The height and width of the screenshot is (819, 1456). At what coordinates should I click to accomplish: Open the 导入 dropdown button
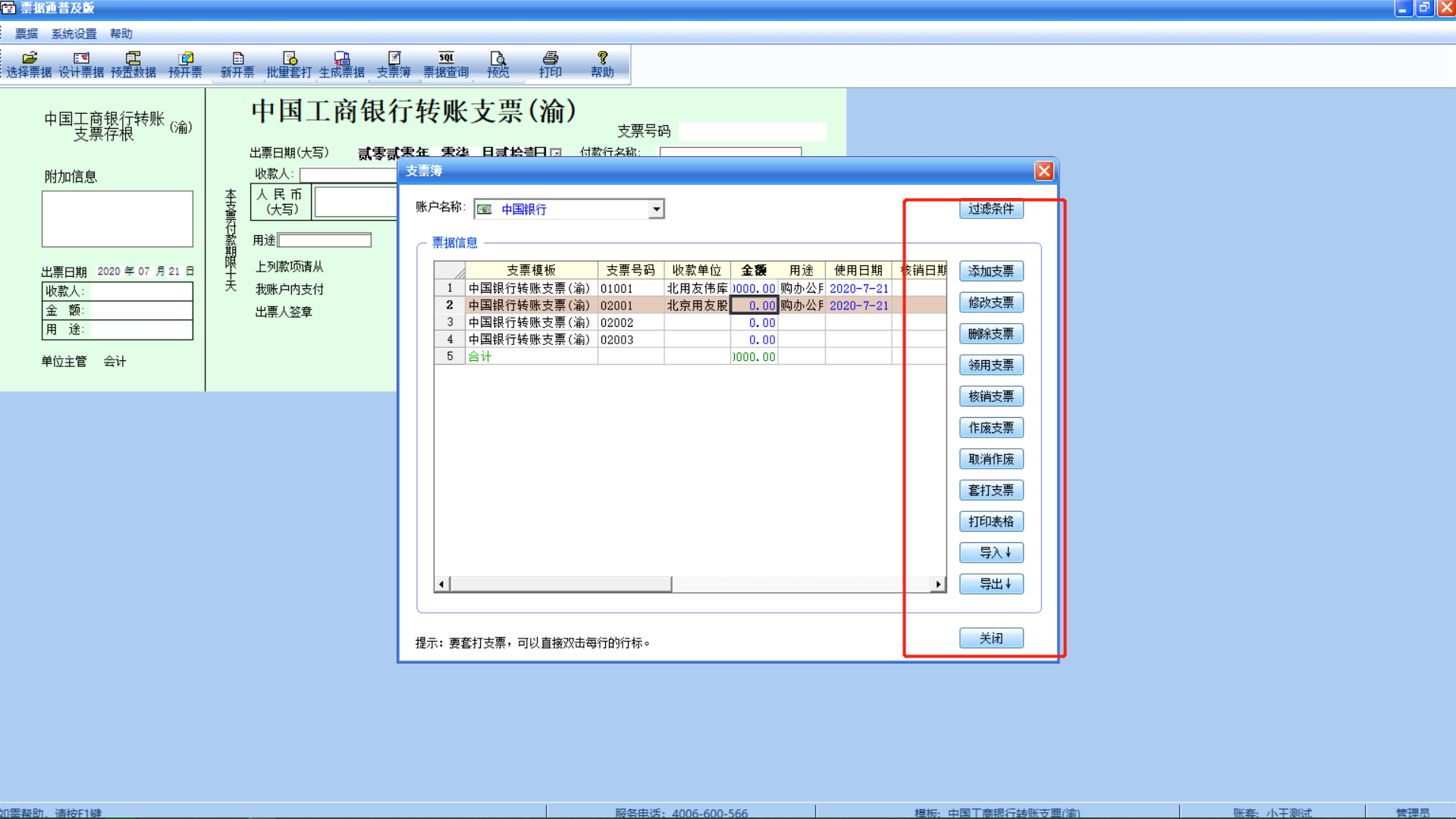(991, 553)
